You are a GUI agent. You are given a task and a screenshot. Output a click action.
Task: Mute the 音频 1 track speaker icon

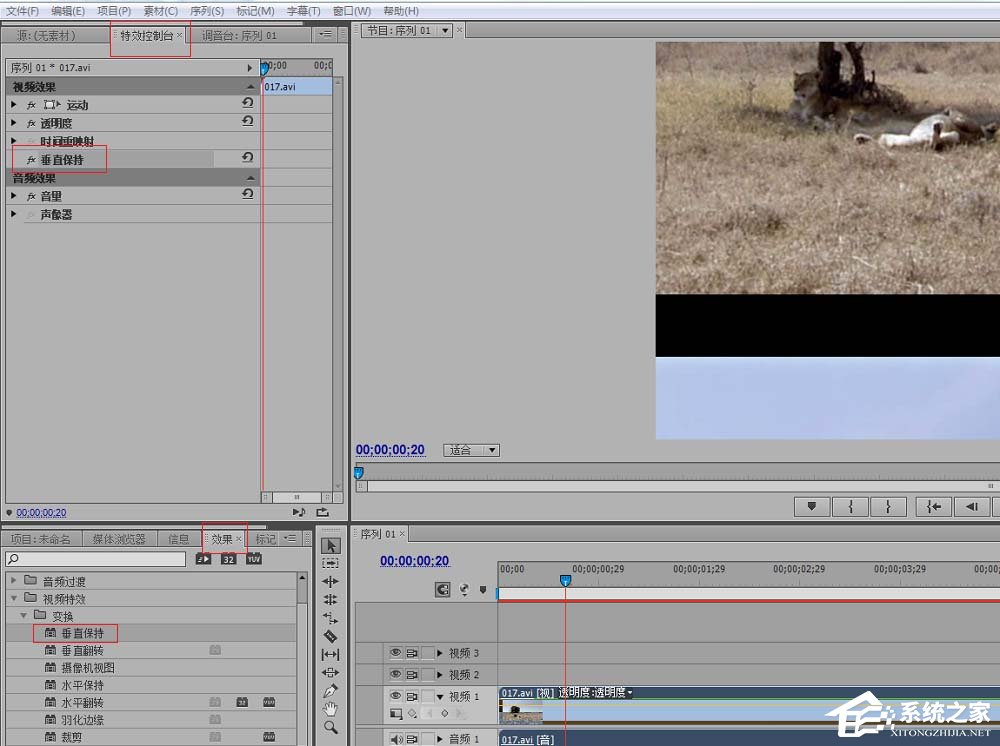(395, 739)
